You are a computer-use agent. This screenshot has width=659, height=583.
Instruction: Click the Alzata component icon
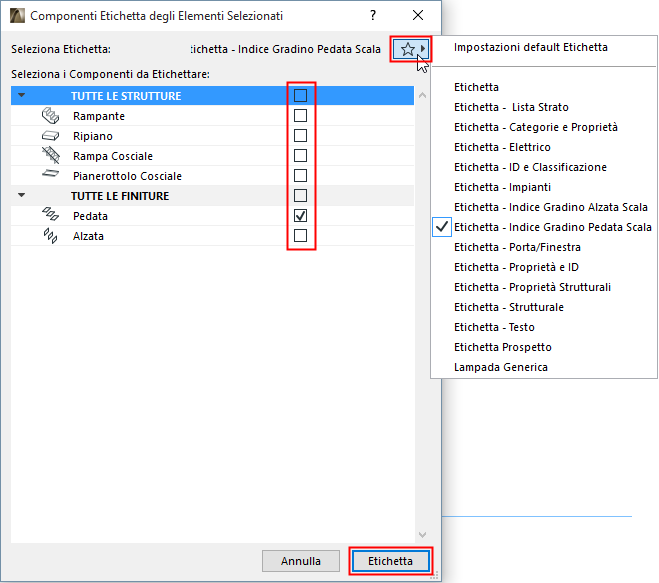50,235
